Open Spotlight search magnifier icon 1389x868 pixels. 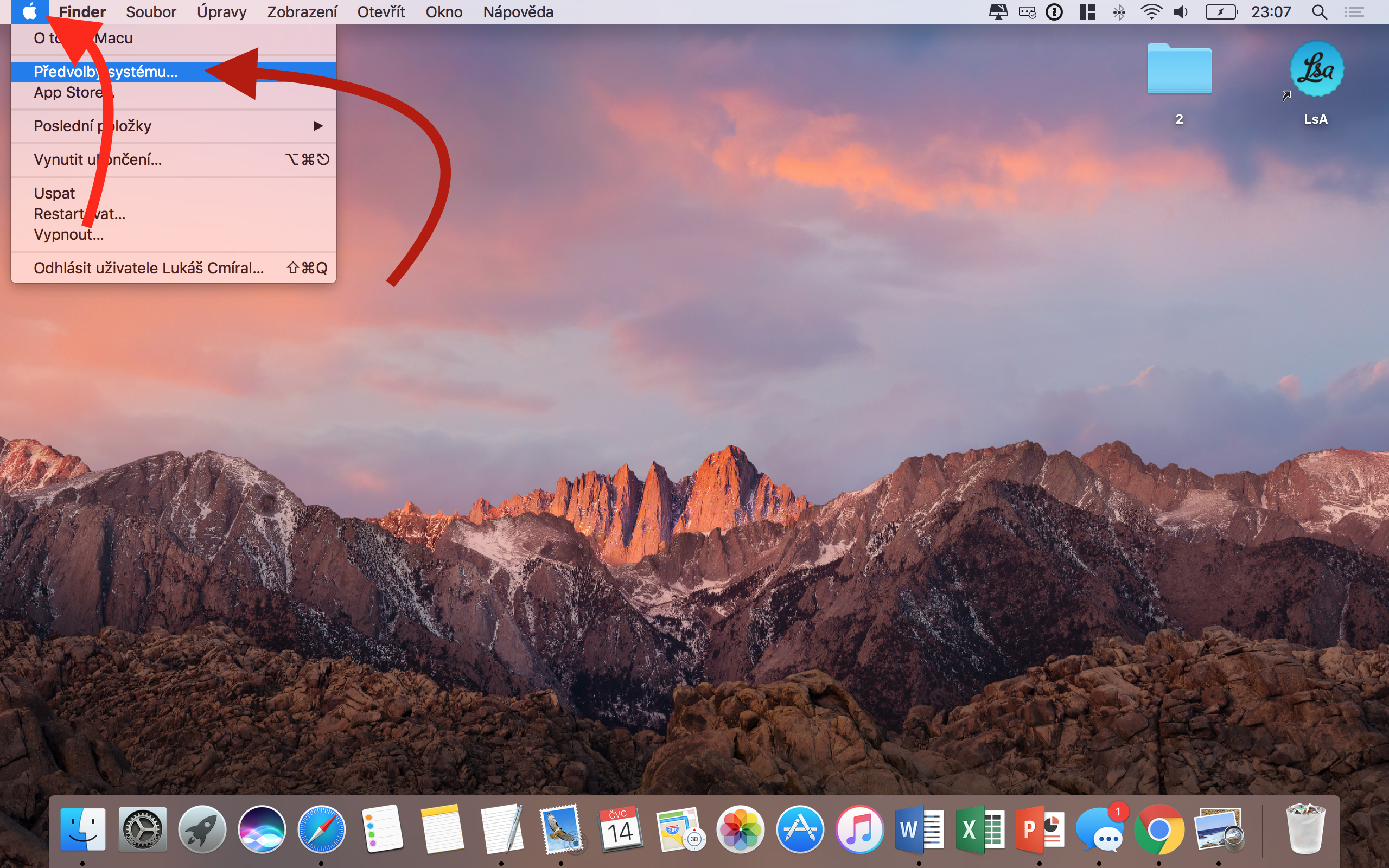click(1319, 11)
